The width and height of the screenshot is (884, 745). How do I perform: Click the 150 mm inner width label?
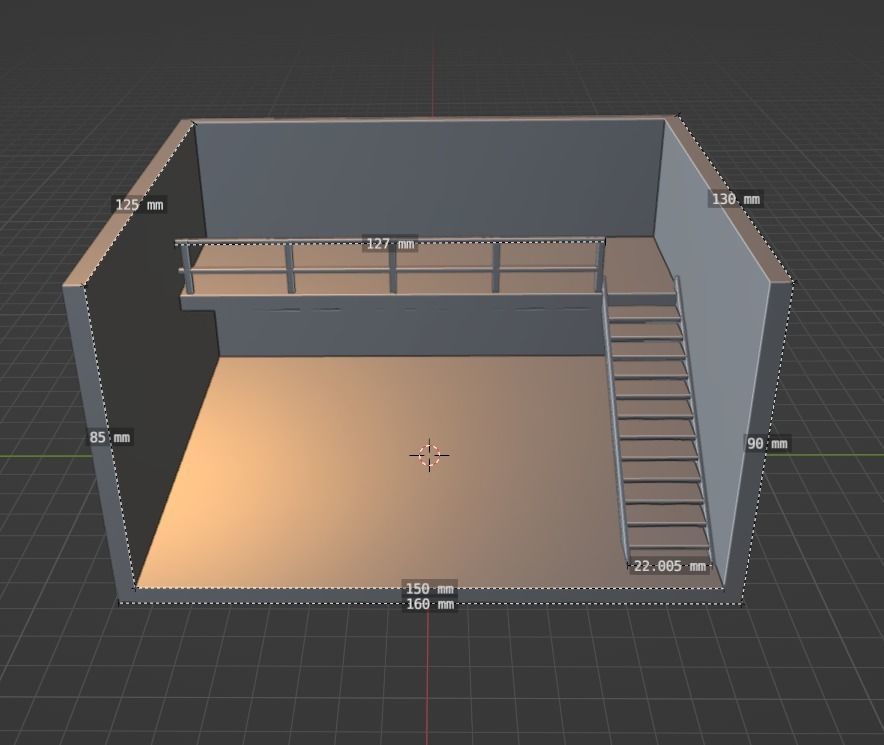430,588
